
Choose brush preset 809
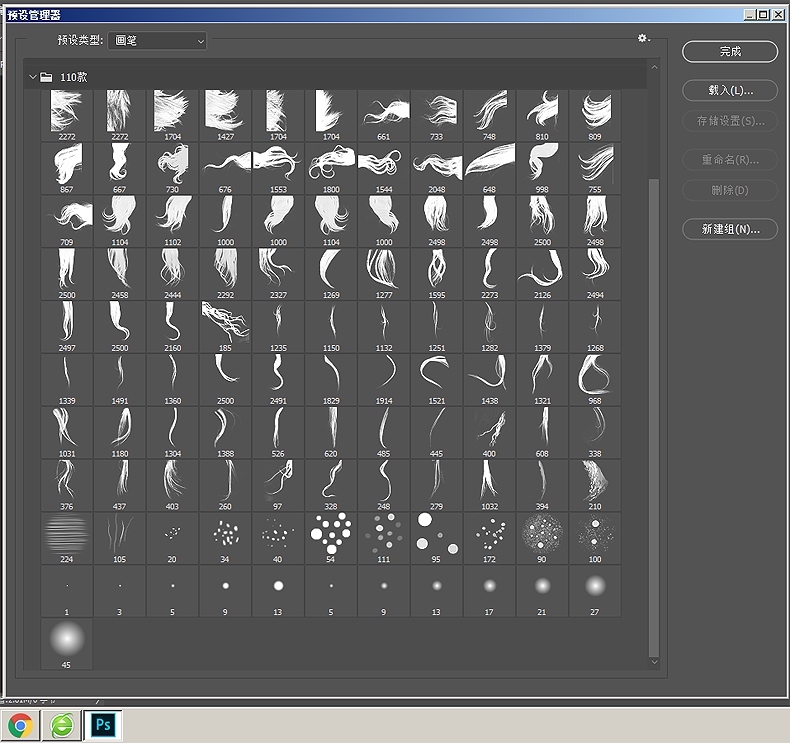coord(595,115)
